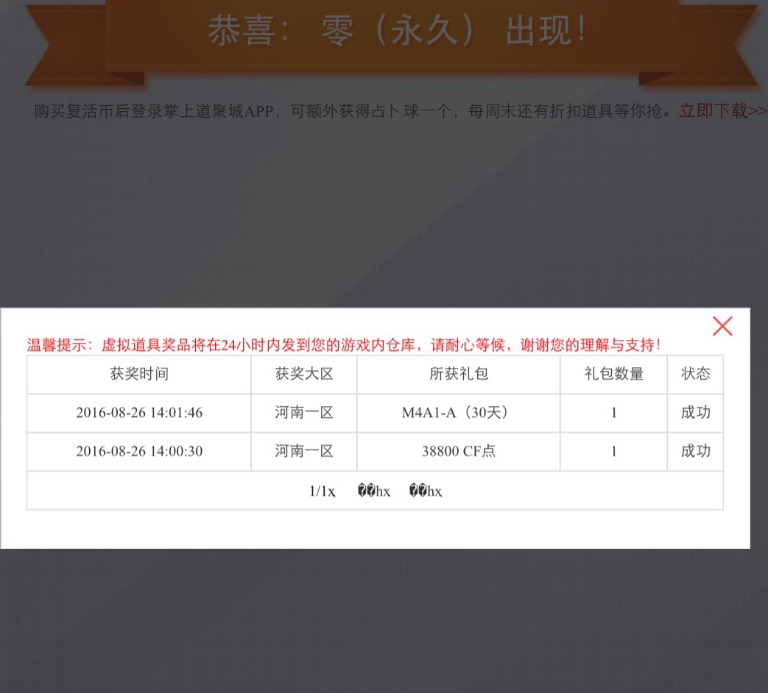Click 河南一区 in the M4A1-A row
Image resolution: width=768 pixels, height=693 pixels.
pyautogui.click(x=304, y=413)
